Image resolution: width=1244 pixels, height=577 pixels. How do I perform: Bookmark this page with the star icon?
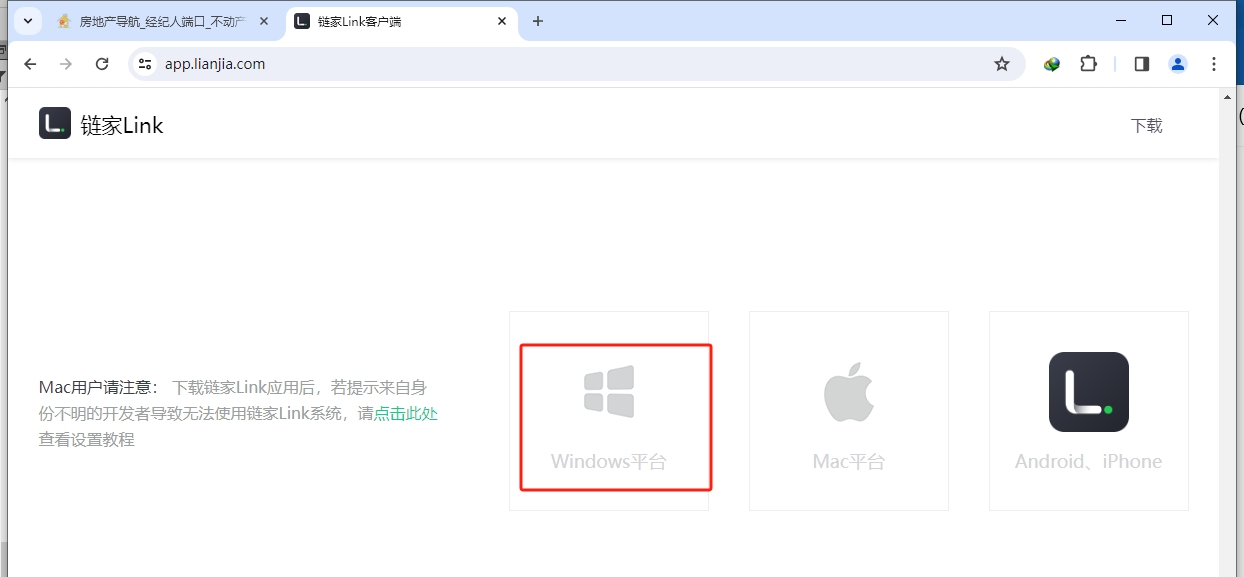point(1002,64)
